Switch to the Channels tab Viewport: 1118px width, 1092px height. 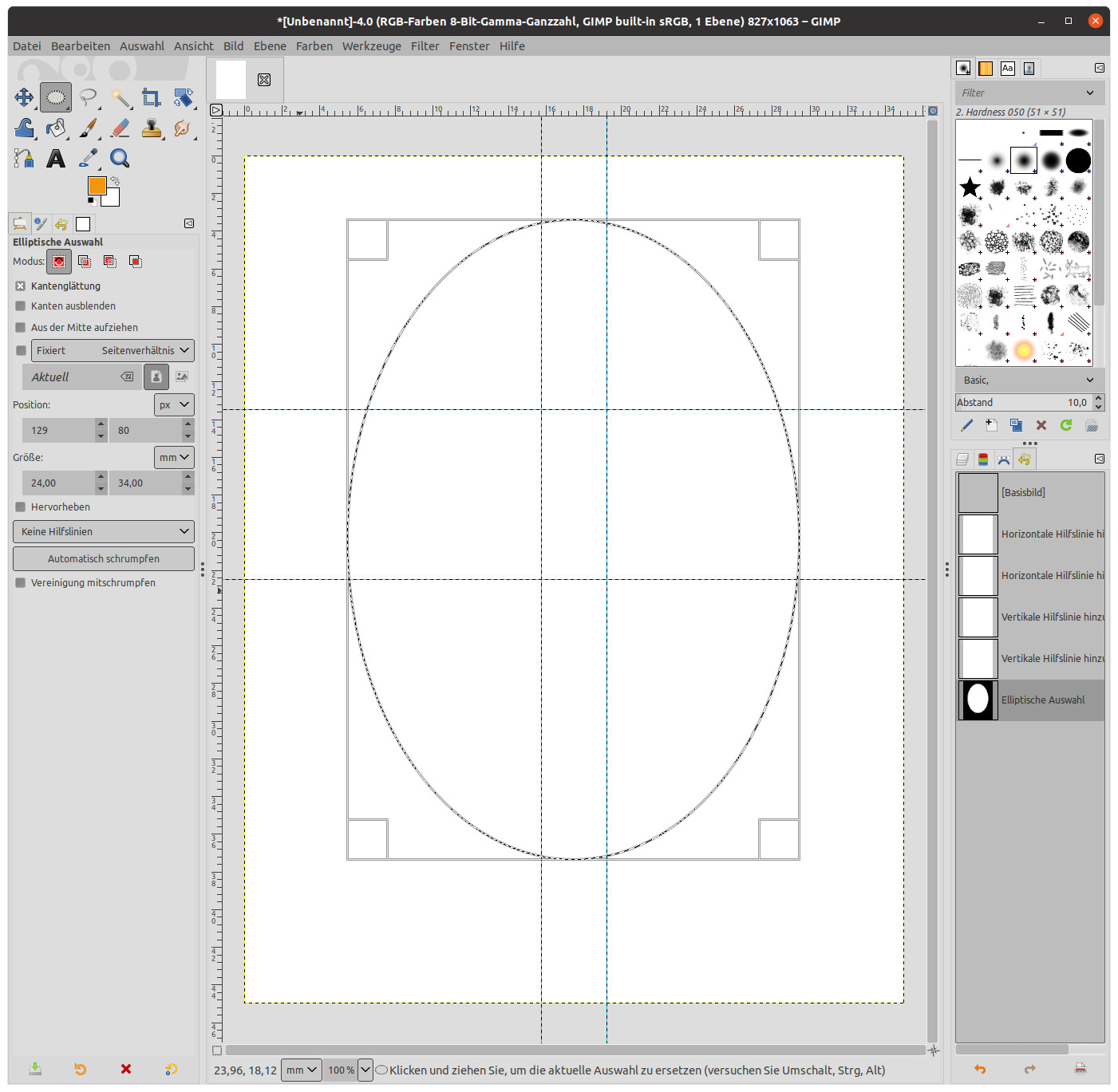pyautogui.click(x=983, y=459)
